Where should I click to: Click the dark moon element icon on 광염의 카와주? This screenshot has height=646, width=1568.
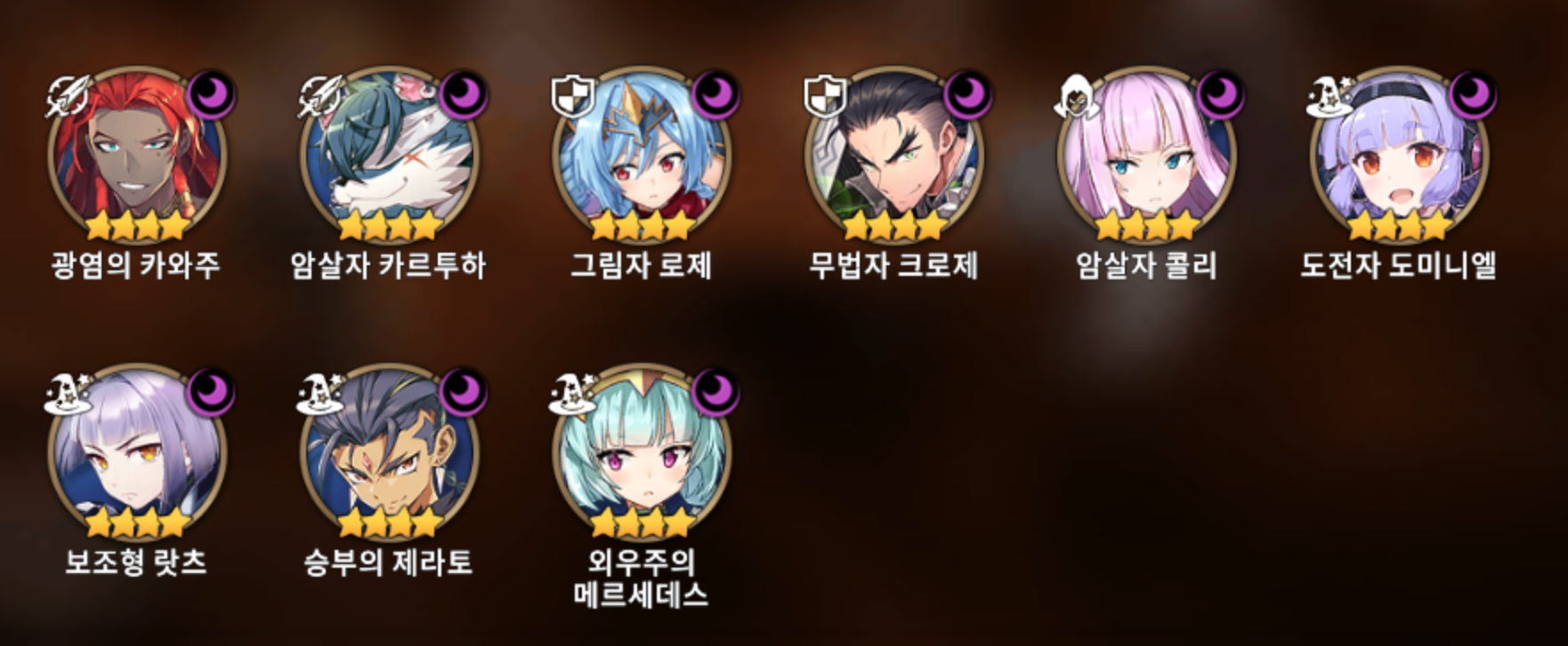click(x=212, y=94)
